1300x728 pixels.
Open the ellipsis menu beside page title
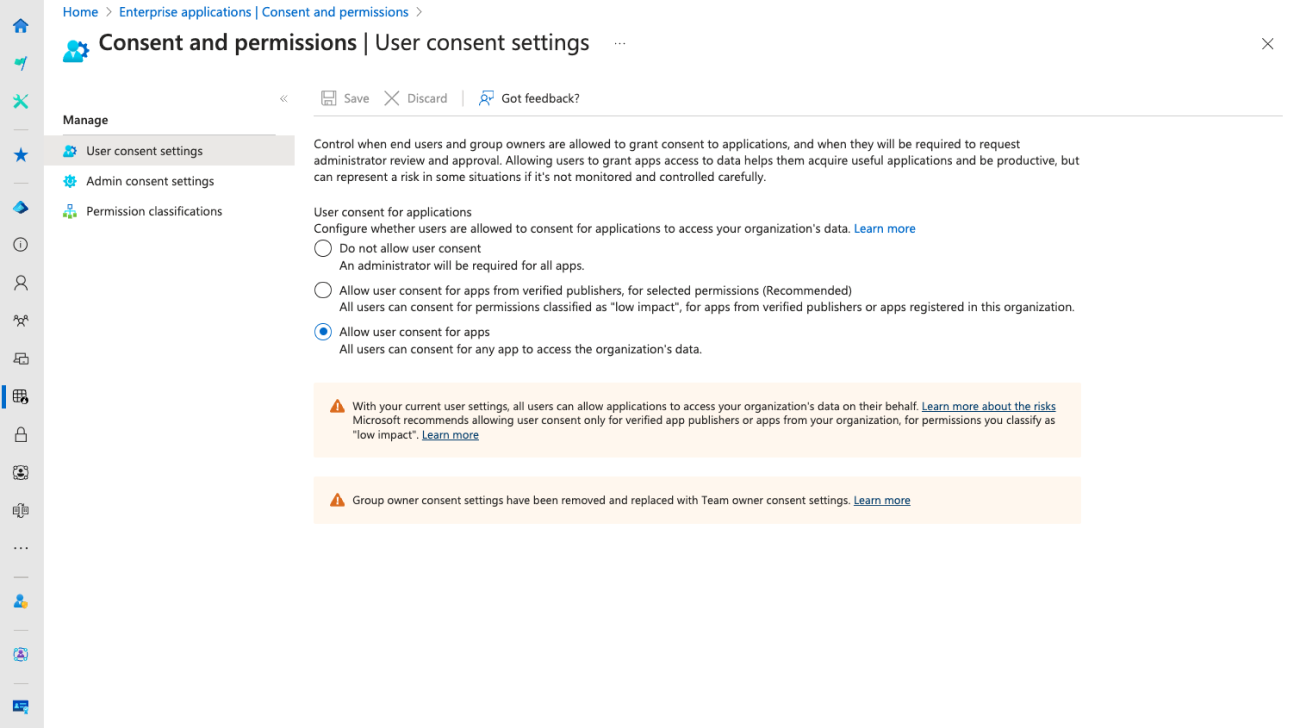point(620,44)
